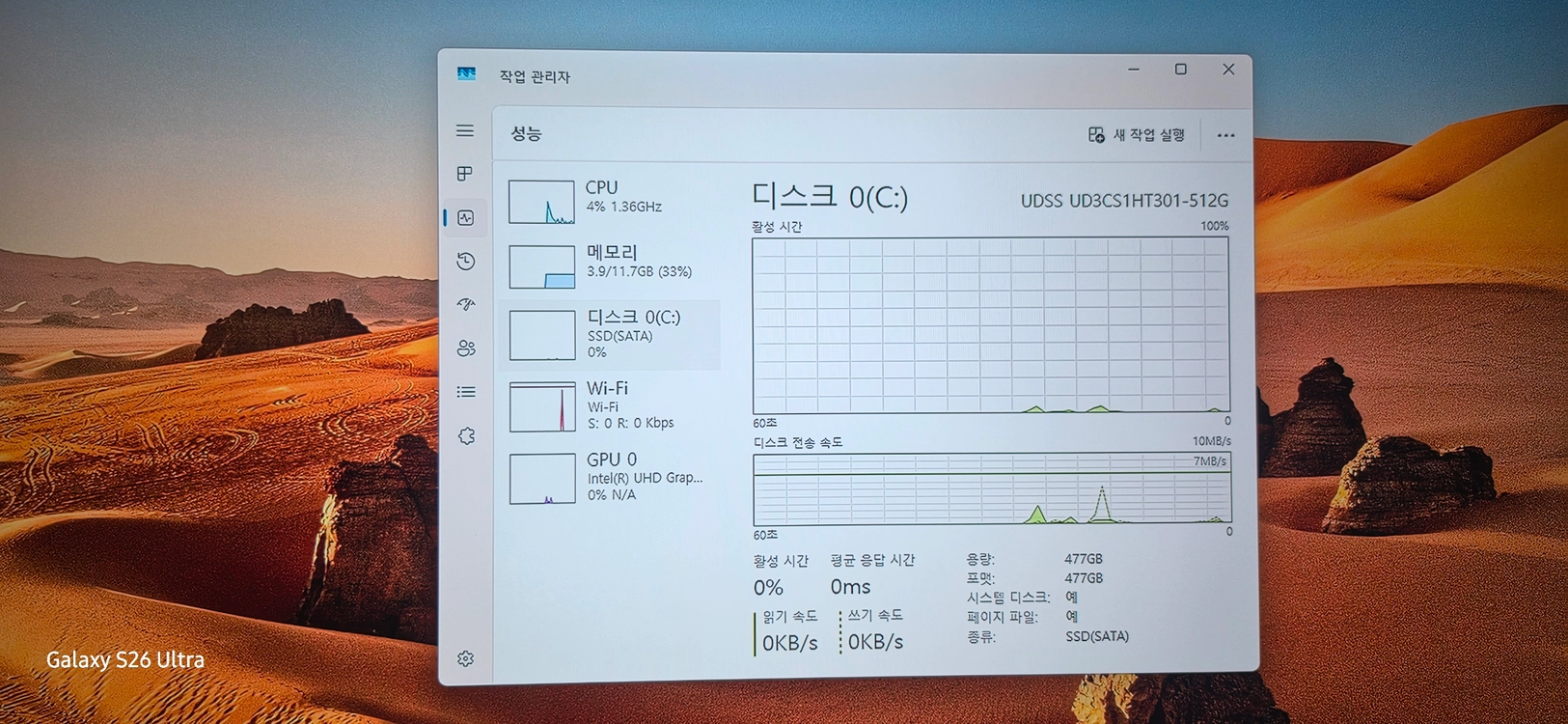Screen dimensions: 1568x724
Task: Click the 읽기 속도 0KB/s value
Action: tap(790, 642)
